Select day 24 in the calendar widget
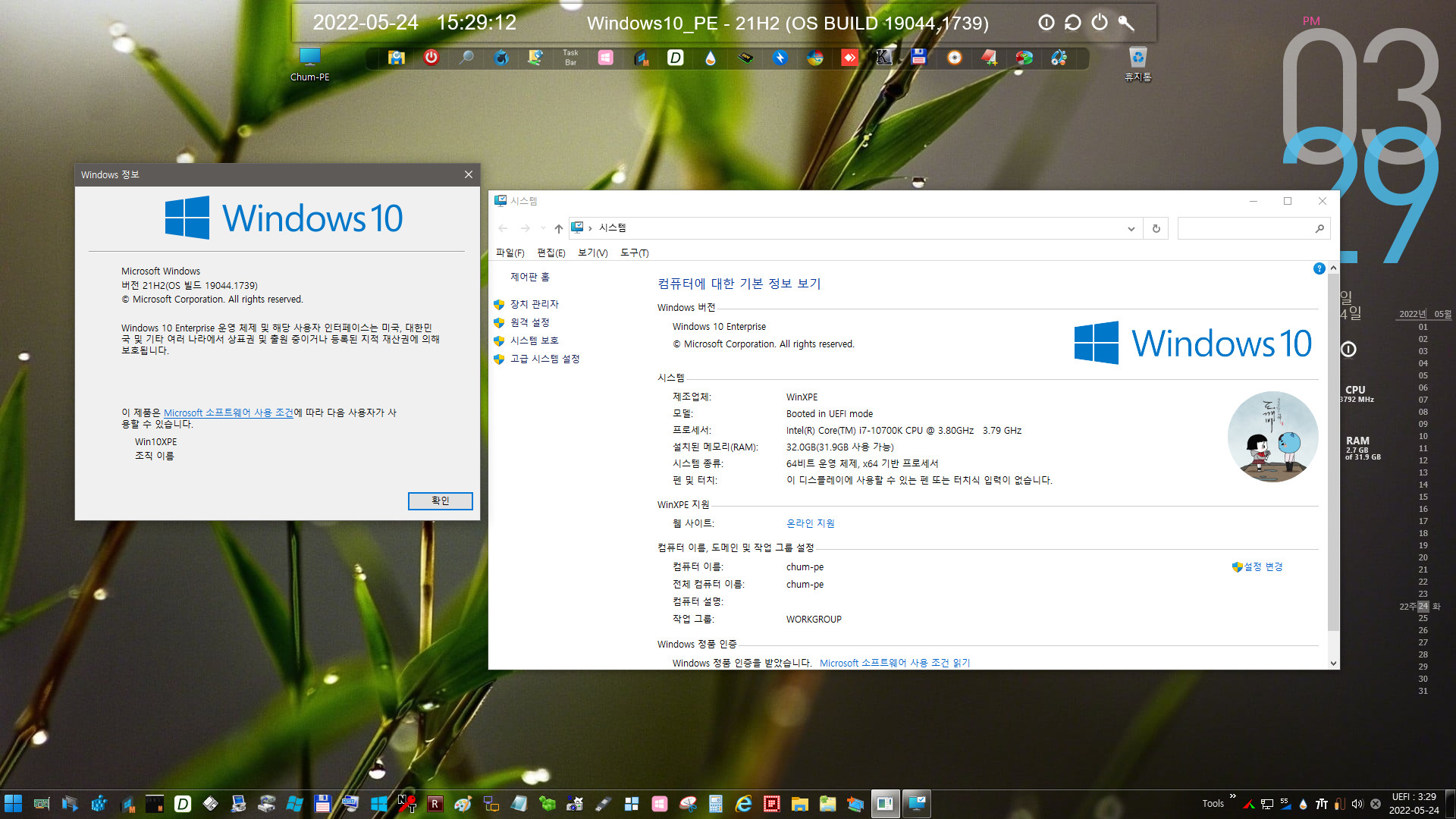This screenshot has width=1456, height=819. coord(1423,606)
